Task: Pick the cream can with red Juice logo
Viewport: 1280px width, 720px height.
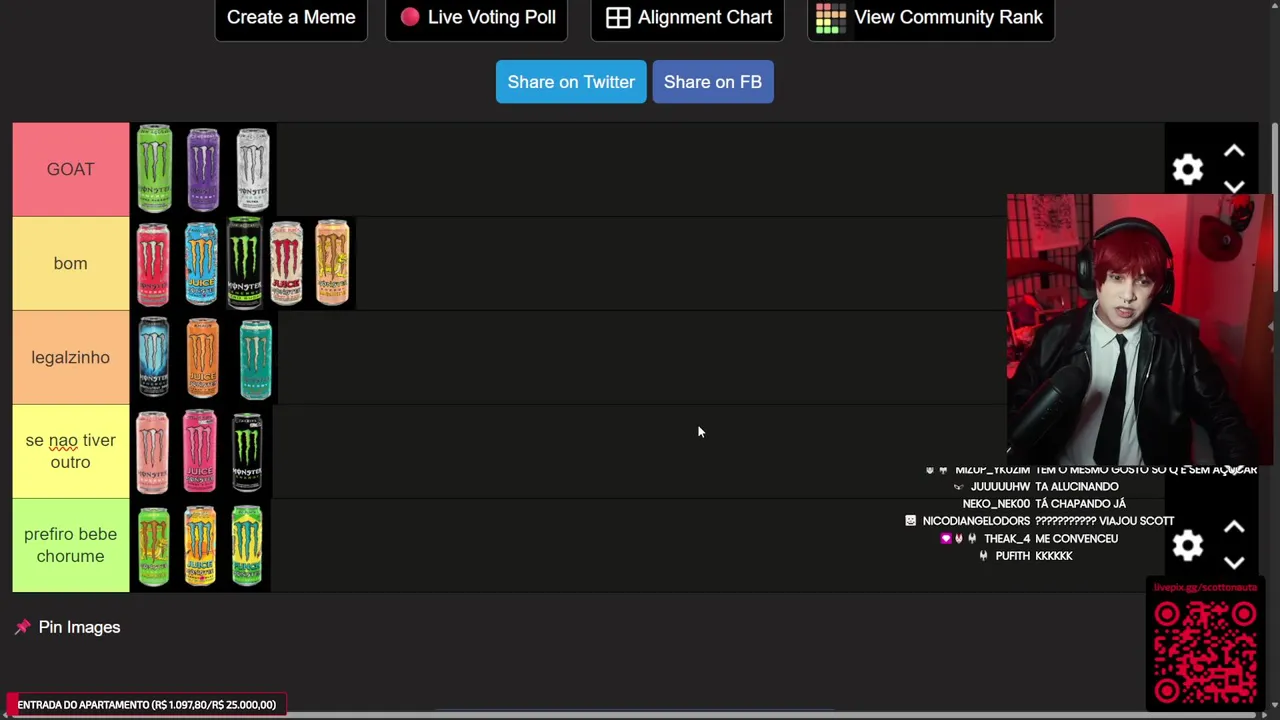Action: 286,263
